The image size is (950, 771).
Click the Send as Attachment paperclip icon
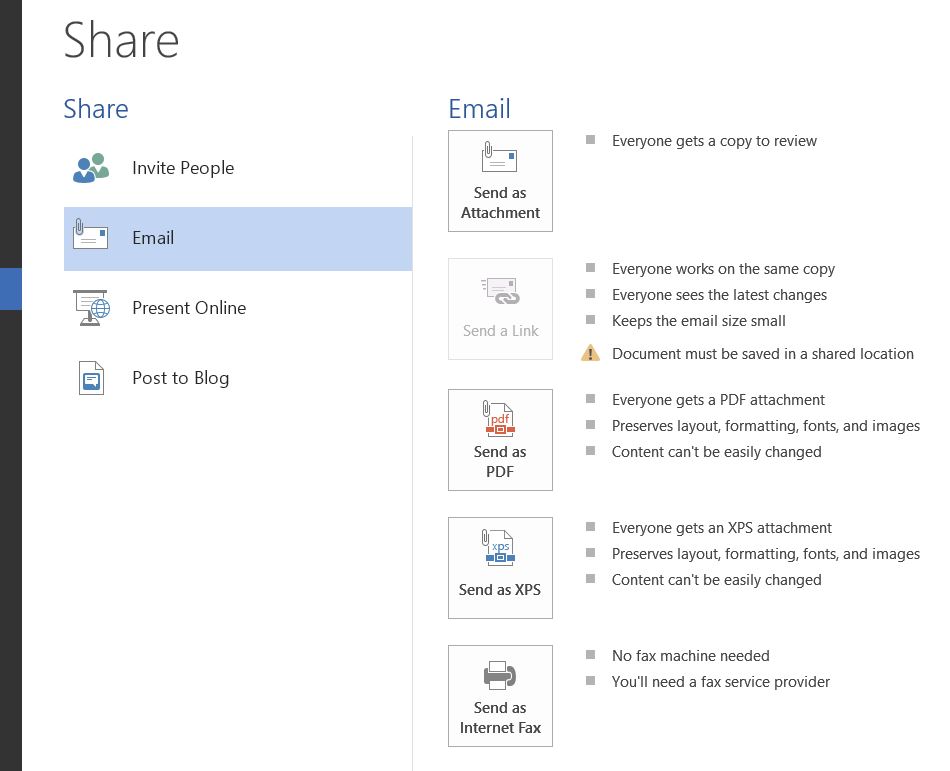[500, 158]
